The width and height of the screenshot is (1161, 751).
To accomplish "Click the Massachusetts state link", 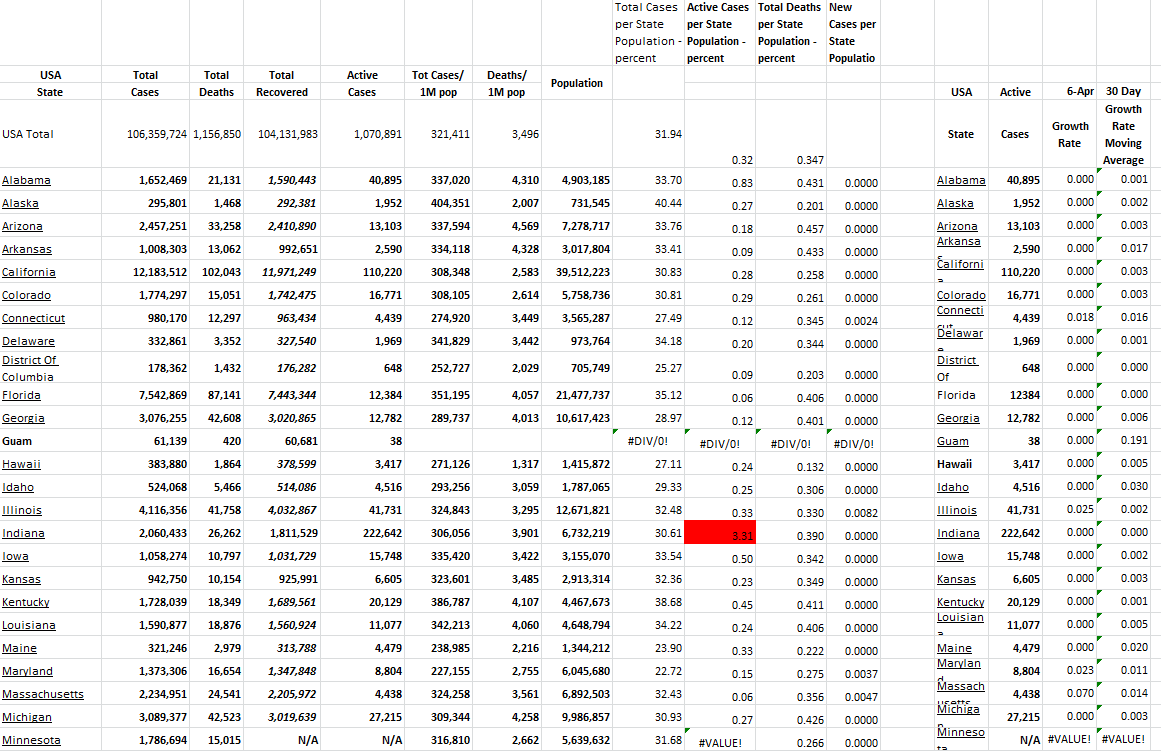I will [x=43, y=694].
